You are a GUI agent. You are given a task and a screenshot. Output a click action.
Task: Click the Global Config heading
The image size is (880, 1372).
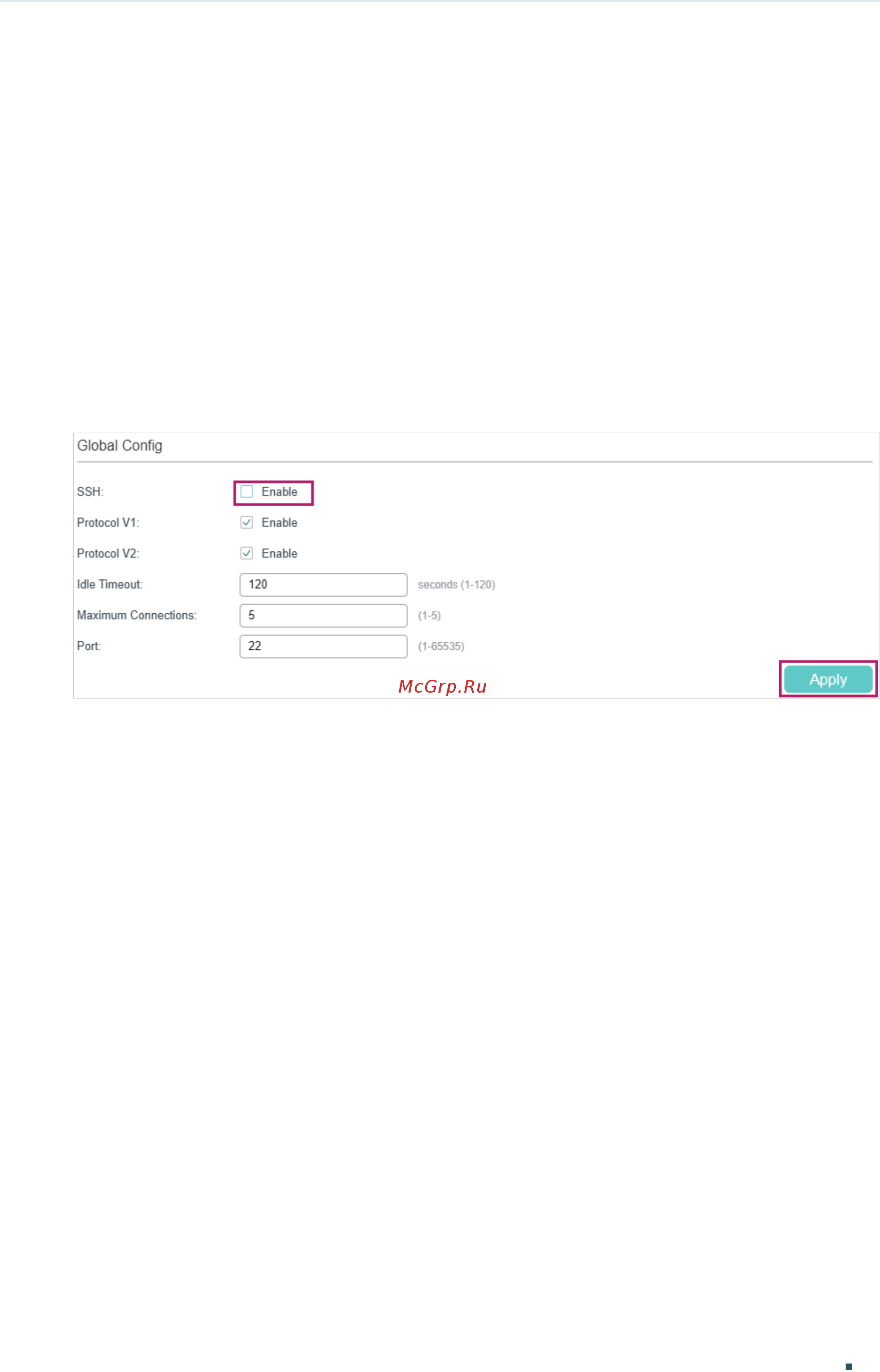(x=120, y=446)
